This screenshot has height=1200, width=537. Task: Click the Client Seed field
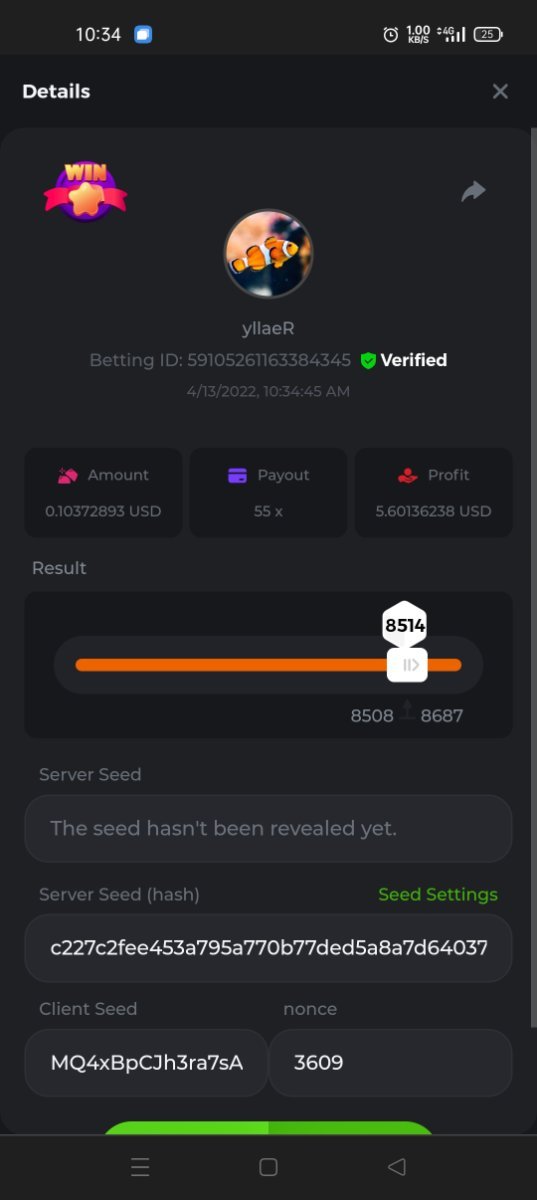[x=146, y=1062]
